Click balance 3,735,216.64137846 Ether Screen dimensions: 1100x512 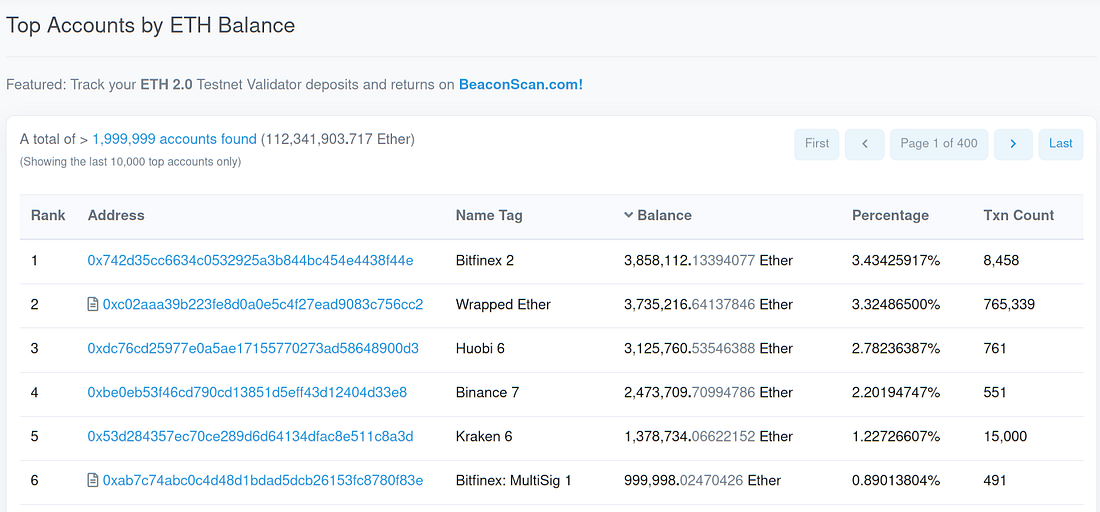click(x=709, y=304)
